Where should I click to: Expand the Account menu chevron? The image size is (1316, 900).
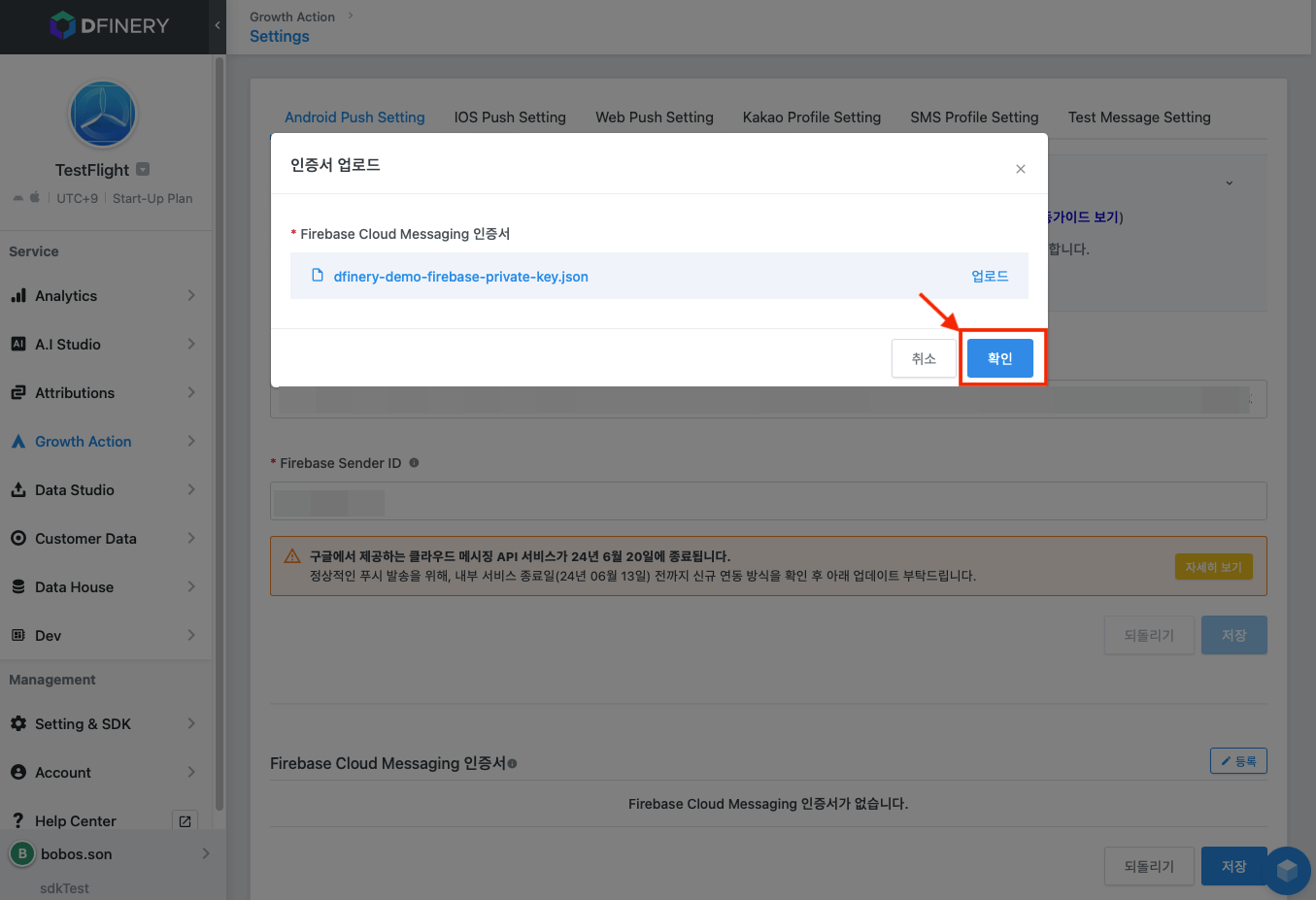pos(191,772)
